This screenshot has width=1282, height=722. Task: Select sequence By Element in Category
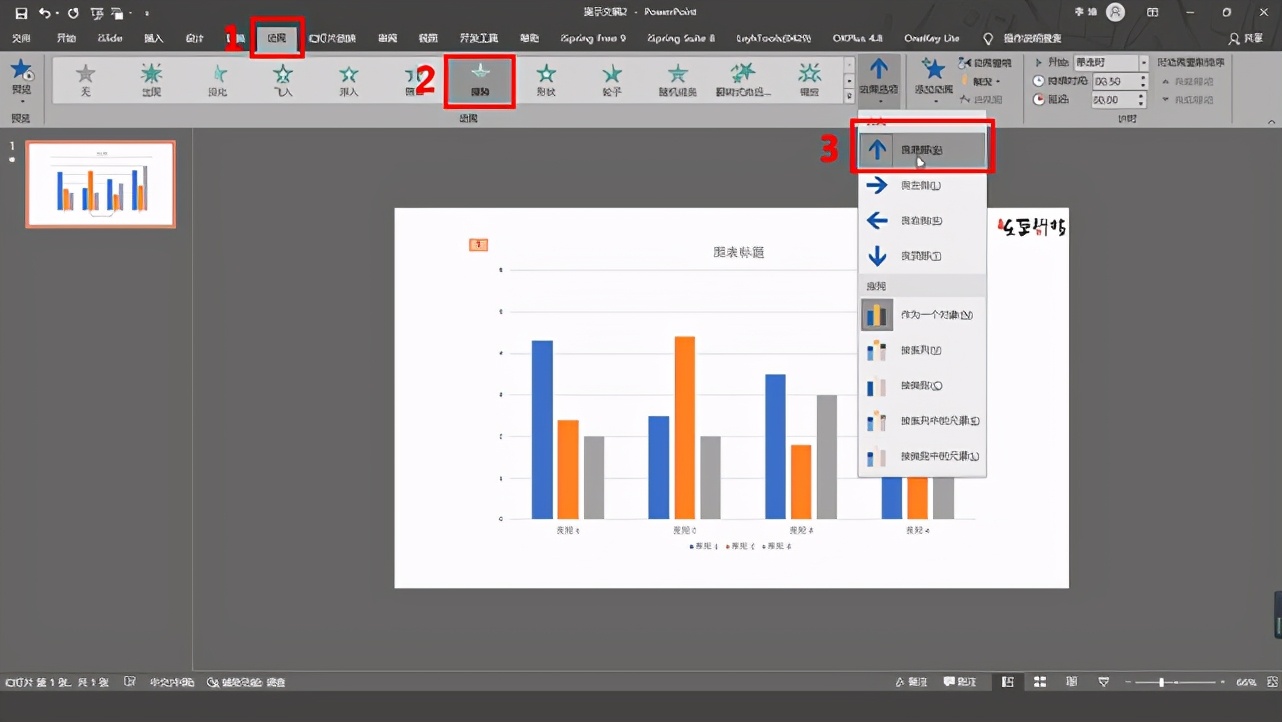click(922, 456)
